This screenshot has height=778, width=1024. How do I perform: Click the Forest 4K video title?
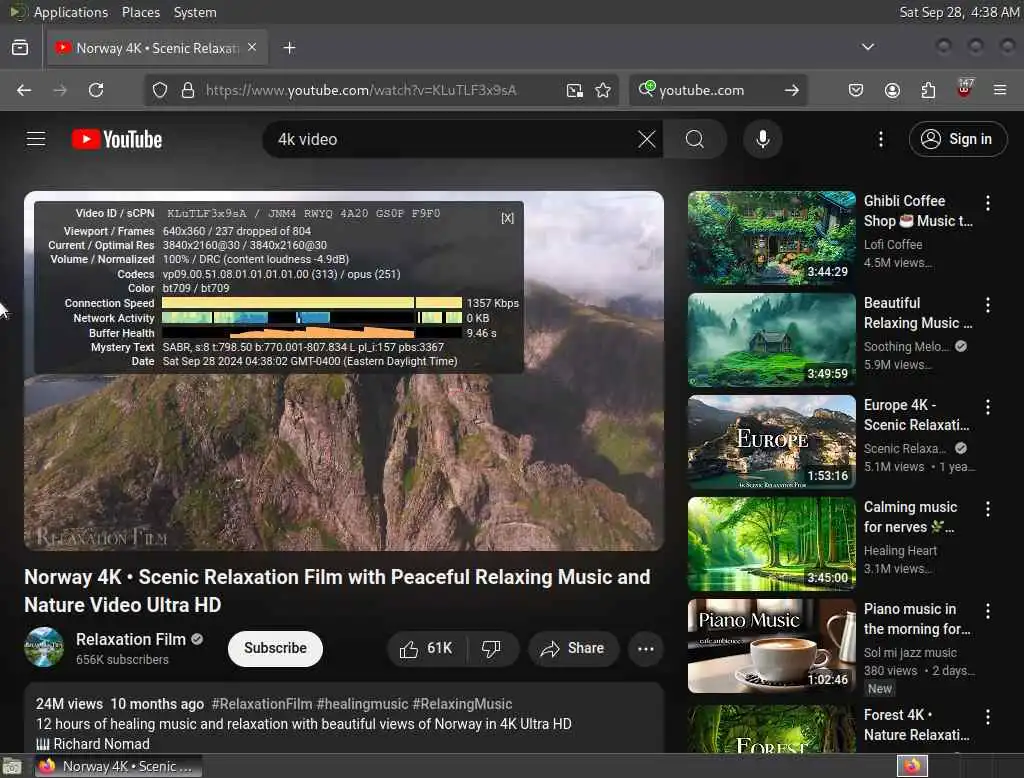[x=916, y=725]
